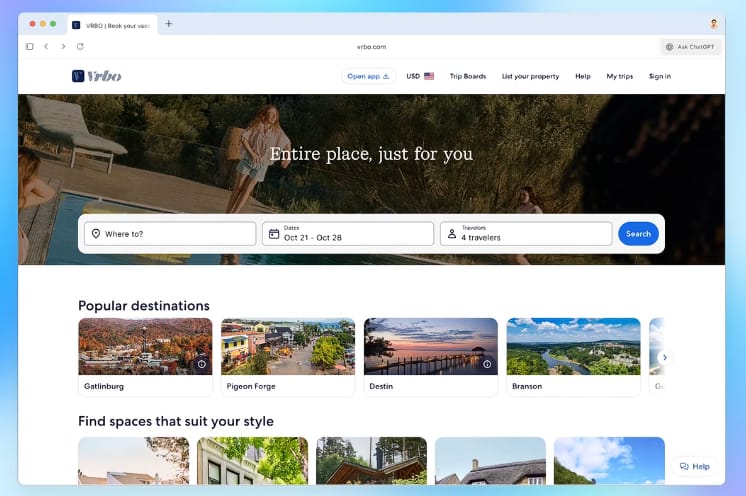Image resolution: width=746 pixels, height=496 pixels.
Task: Open the Travelers selector showing 4 travelers
Action: click(x=526, y=233)
